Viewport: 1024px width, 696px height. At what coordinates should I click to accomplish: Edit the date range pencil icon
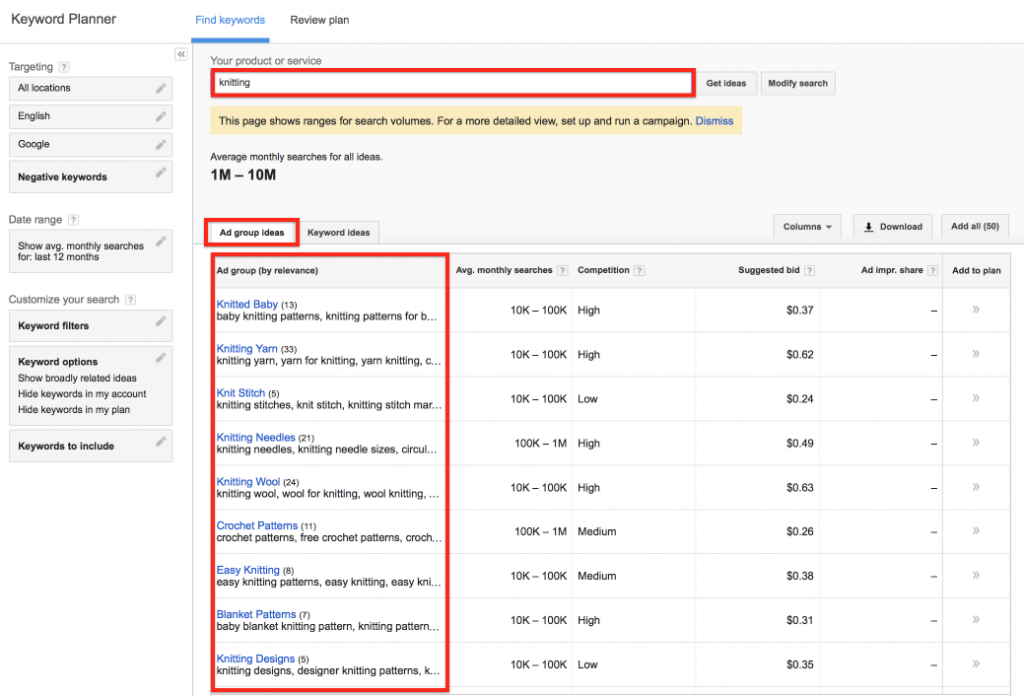(161, 242)
